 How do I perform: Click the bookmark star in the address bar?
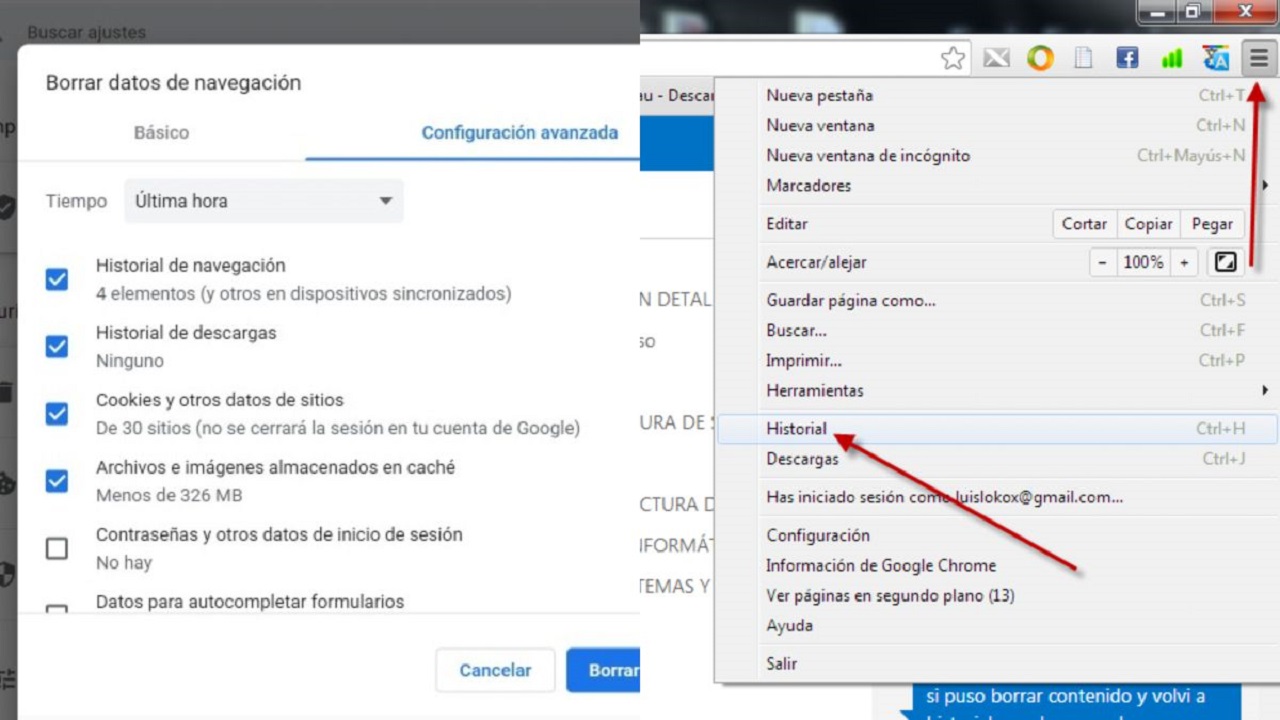(x=952, y=58)
